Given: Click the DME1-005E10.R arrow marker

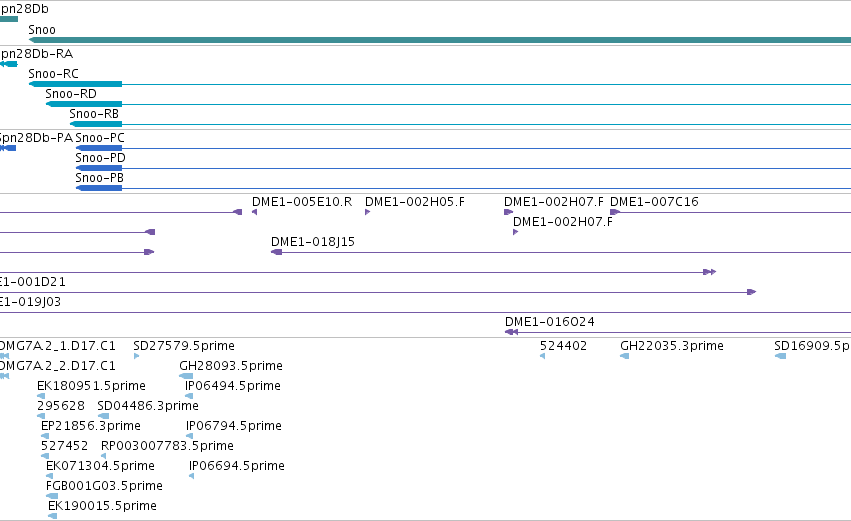Looking at the screenshot, I should pos(254,212).
